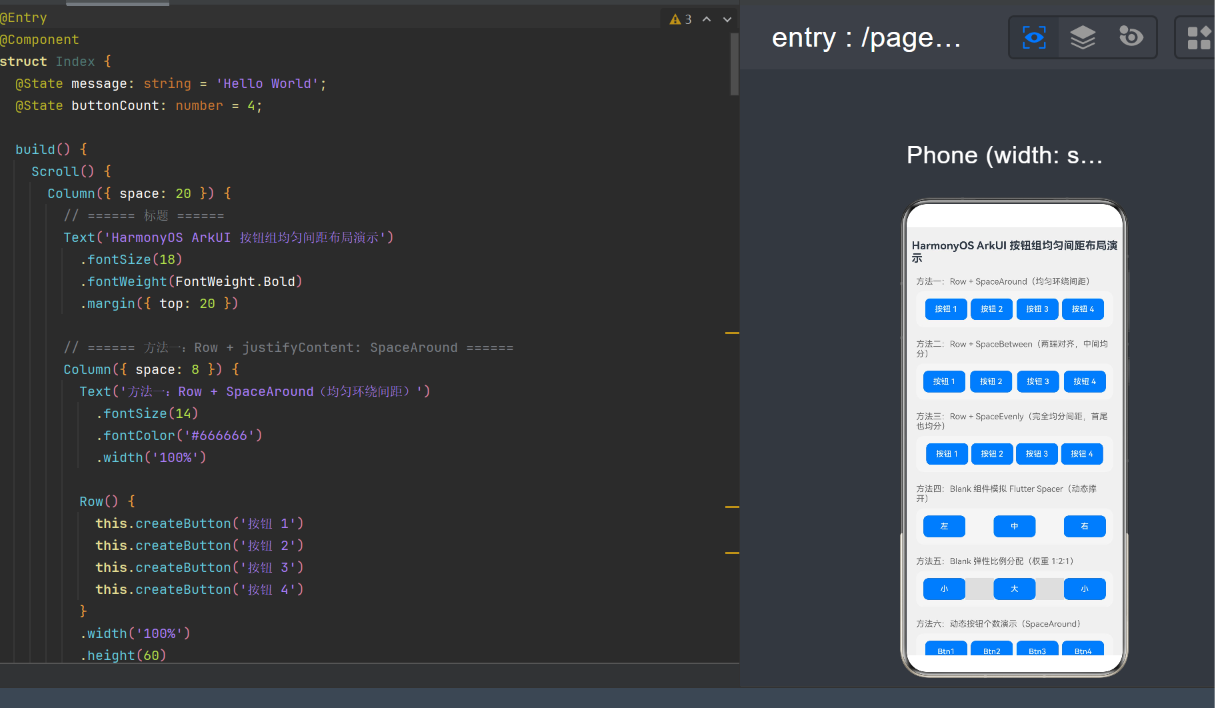The width and height of the screenshot is (1215, 708).
Task: Click the 'Column({ space: 8 }) {' line
Action: click(151, 369)
